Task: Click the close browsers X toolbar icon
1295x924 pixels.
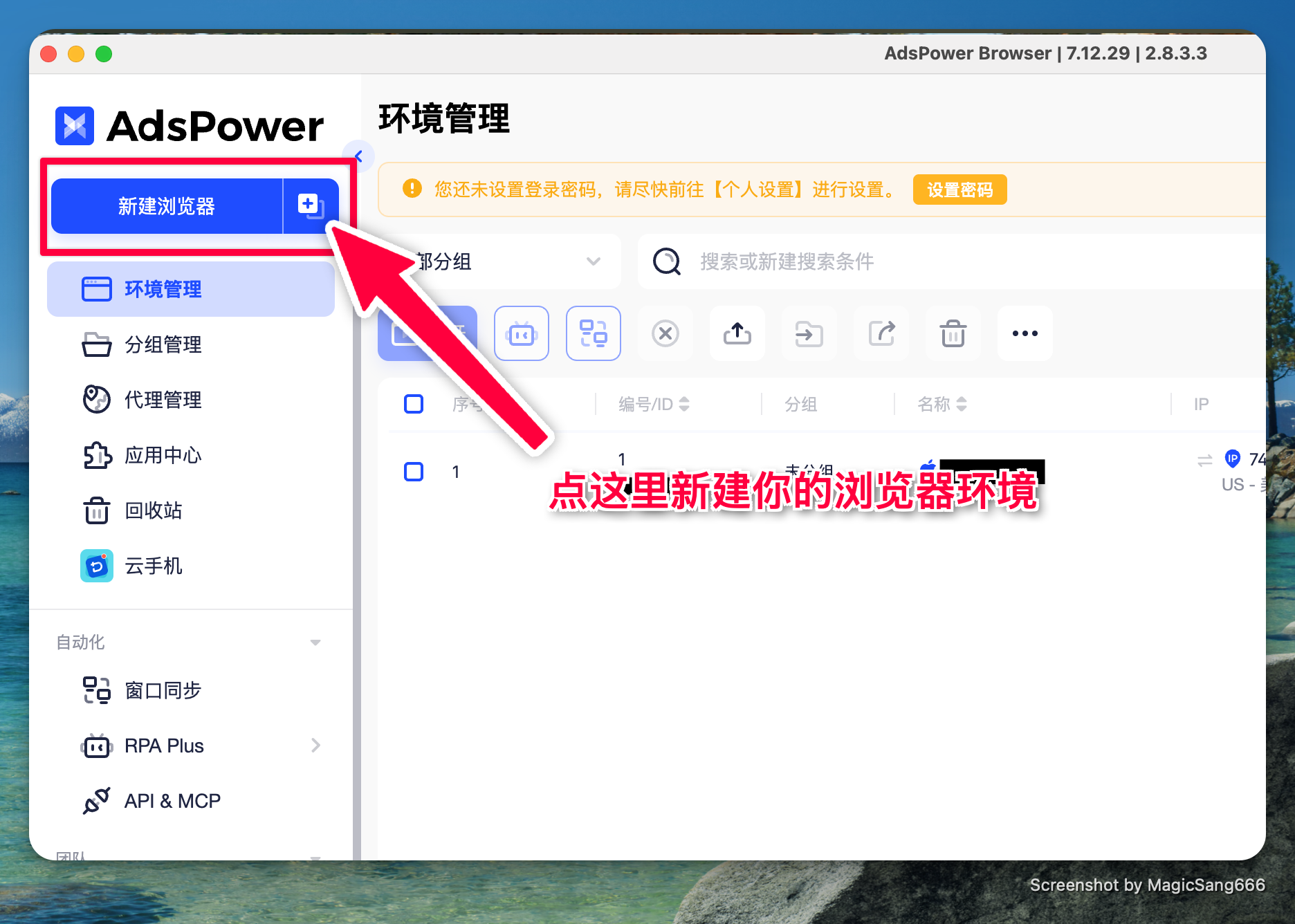Action: (x=665, y=334)
